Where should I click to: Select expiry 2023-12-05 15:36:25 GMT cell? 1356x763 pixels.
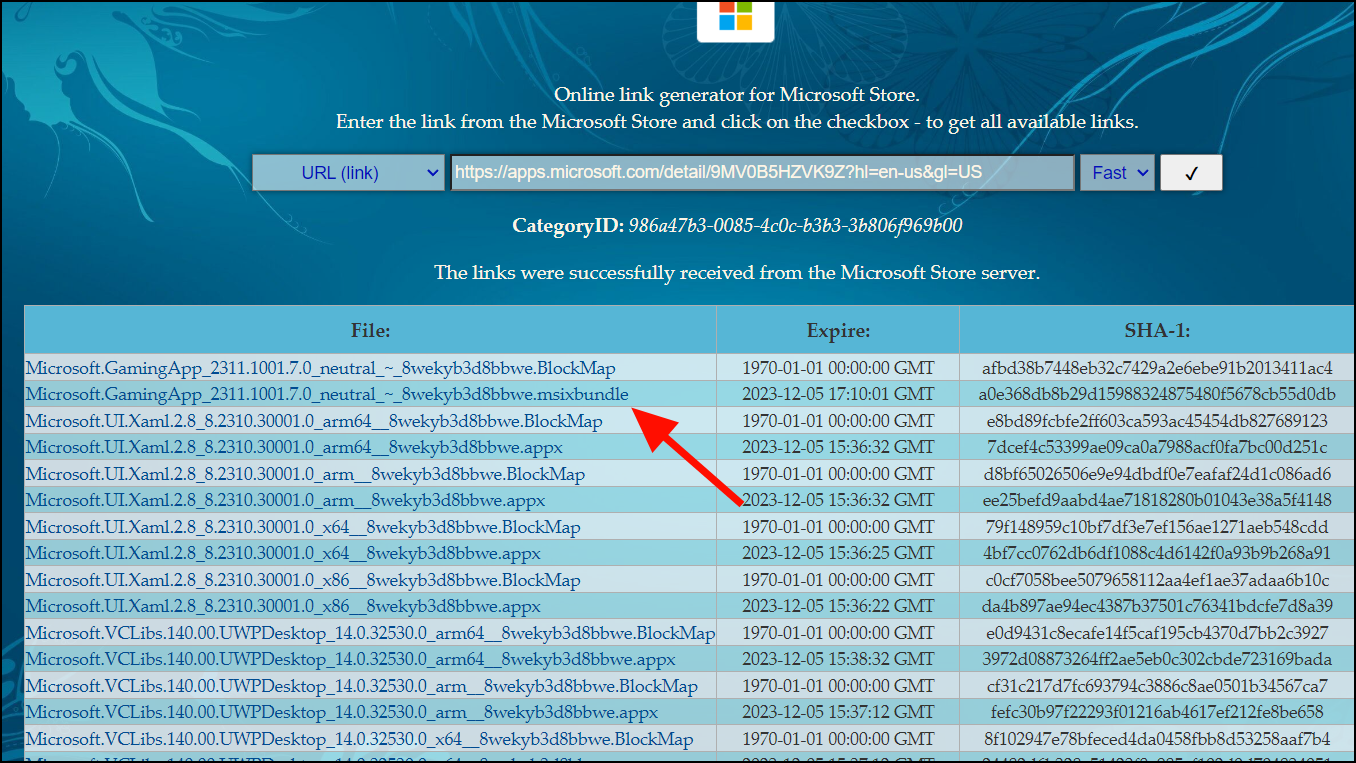(x=838, y=553)
